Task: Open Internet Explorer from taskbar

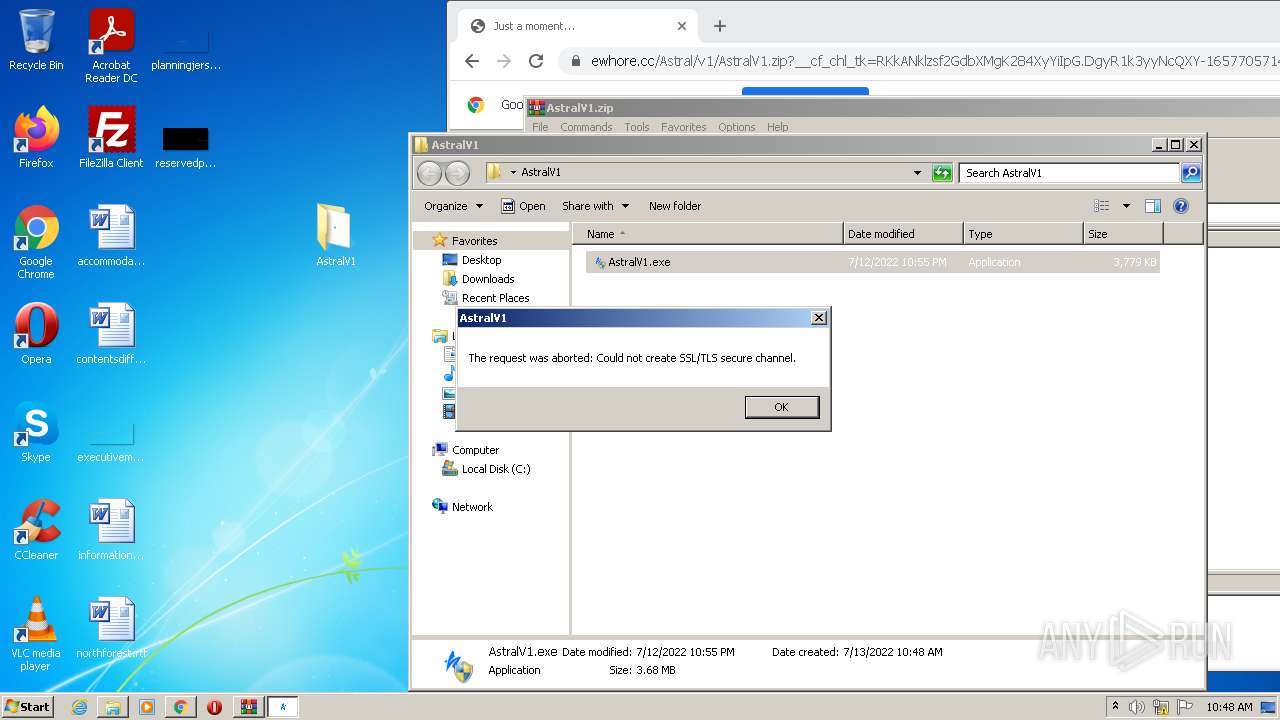Action: click(79, 707)
